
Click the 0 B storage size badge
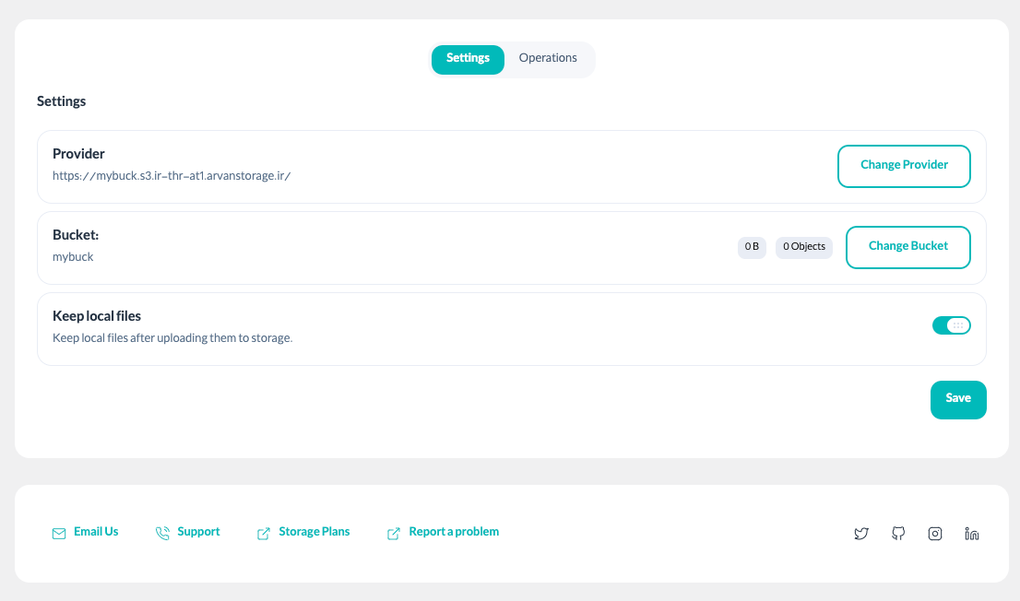coord(751,247)
